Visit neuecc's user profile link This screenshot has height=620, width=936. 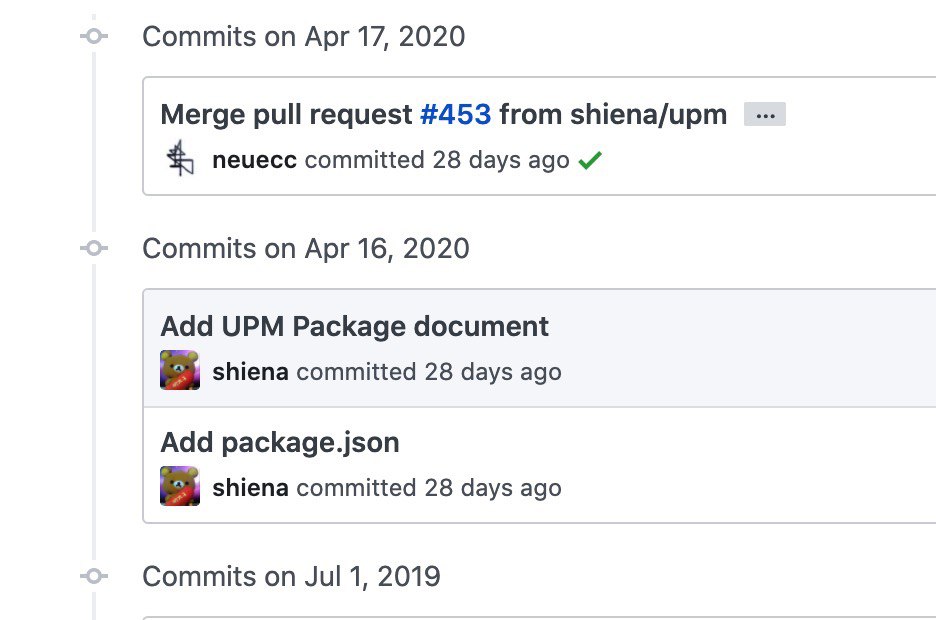(x=254, y=160)
